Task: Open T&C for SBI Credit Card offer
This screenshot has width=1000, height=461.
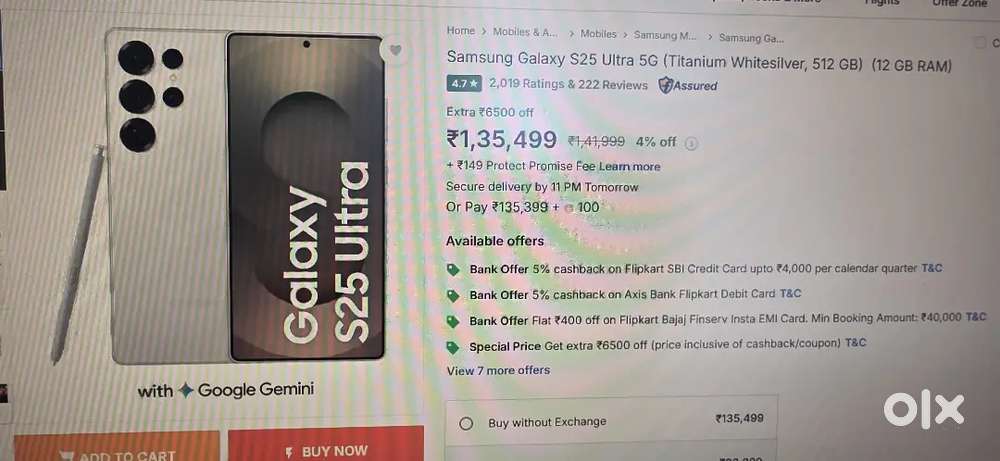Action: 931,268
